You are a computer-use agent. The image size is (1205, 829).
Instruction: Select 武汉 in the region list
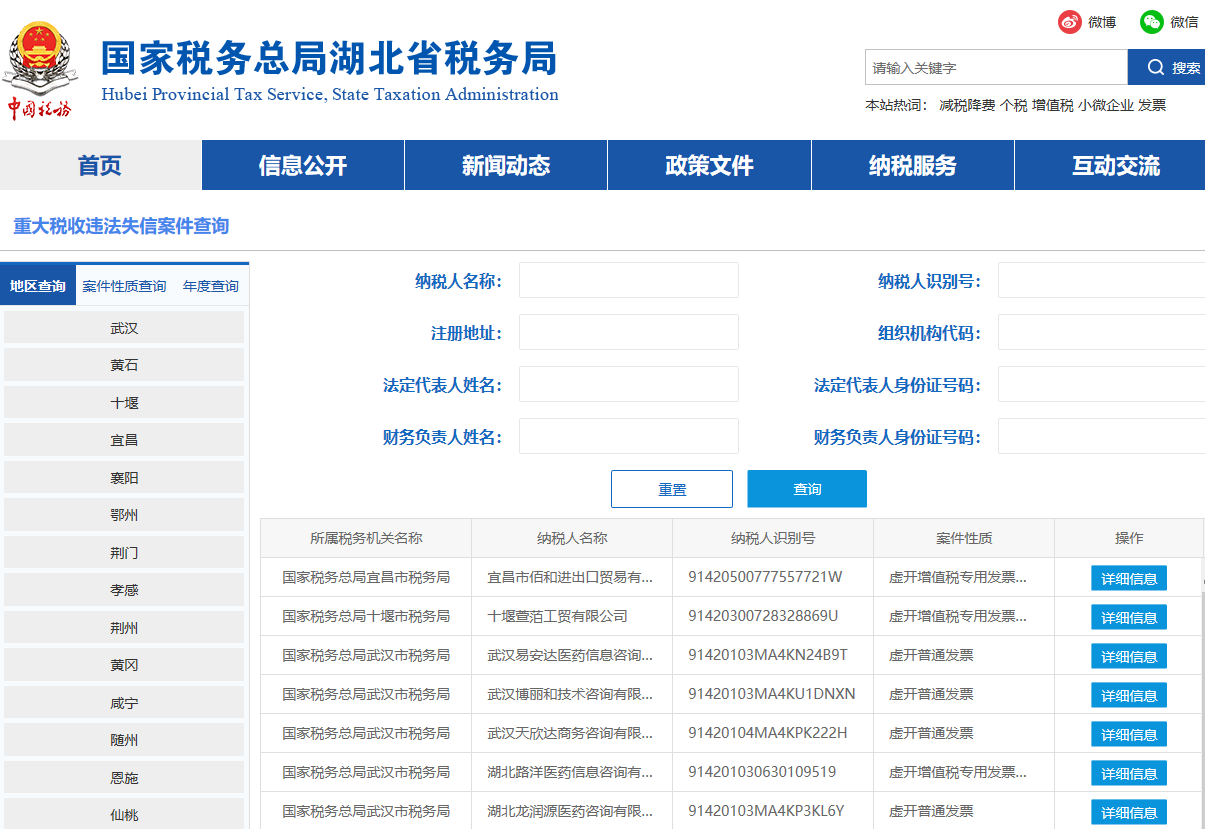124,328
